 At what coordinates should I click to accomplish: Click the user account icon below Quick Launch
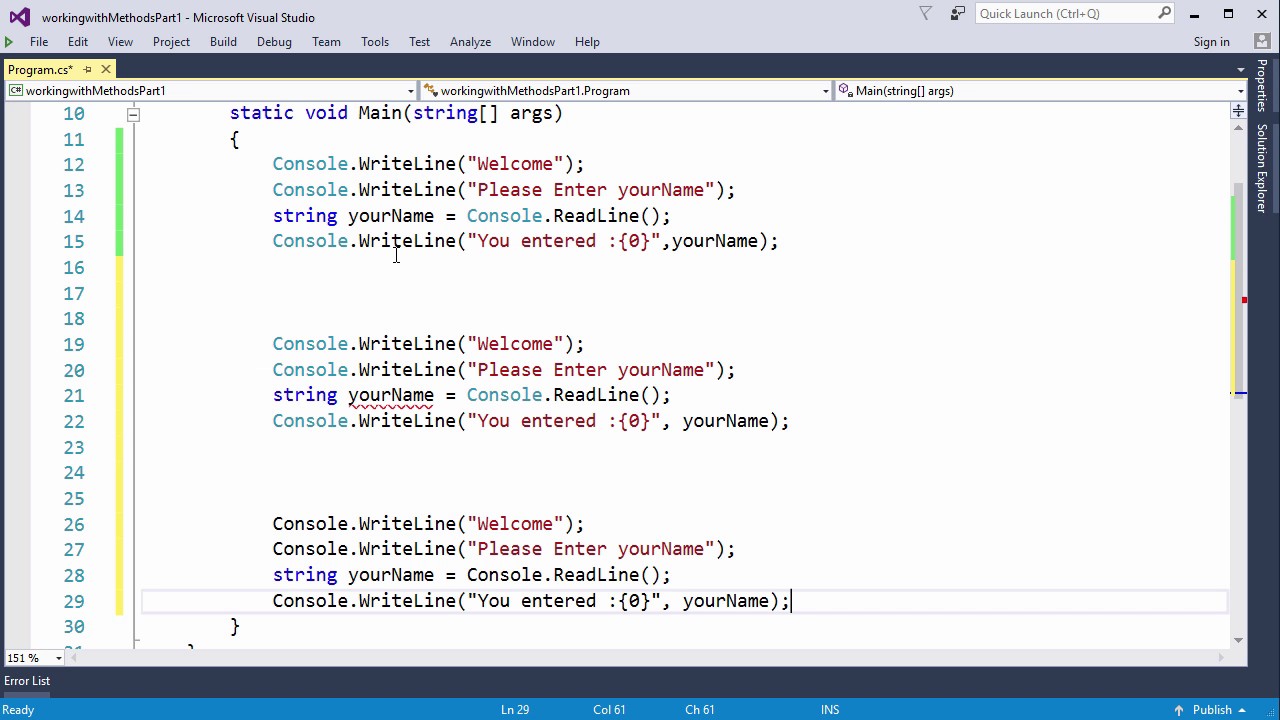[1262, 41]
